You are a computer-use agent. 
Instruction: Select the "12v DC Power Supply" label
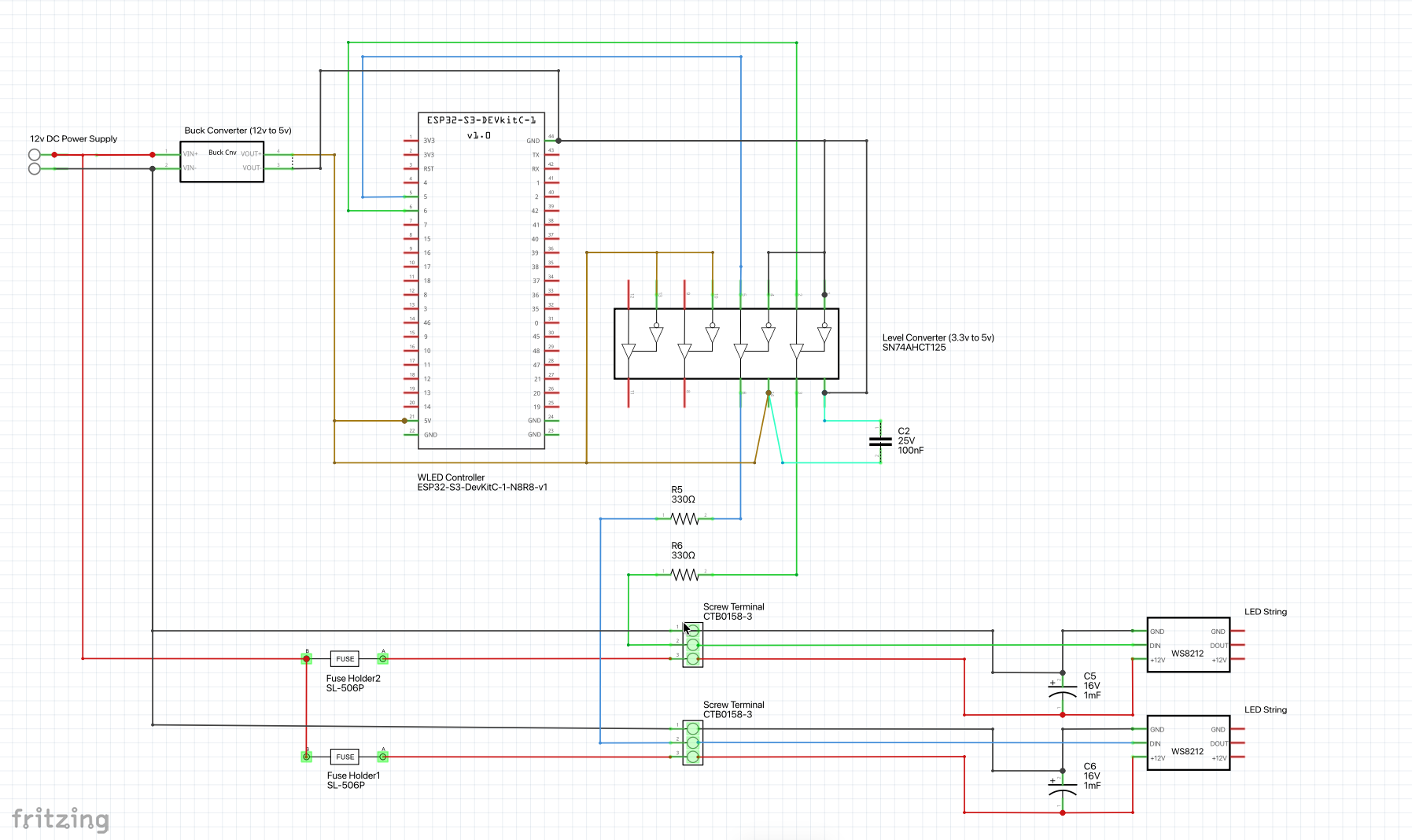(x=73, y=138)
